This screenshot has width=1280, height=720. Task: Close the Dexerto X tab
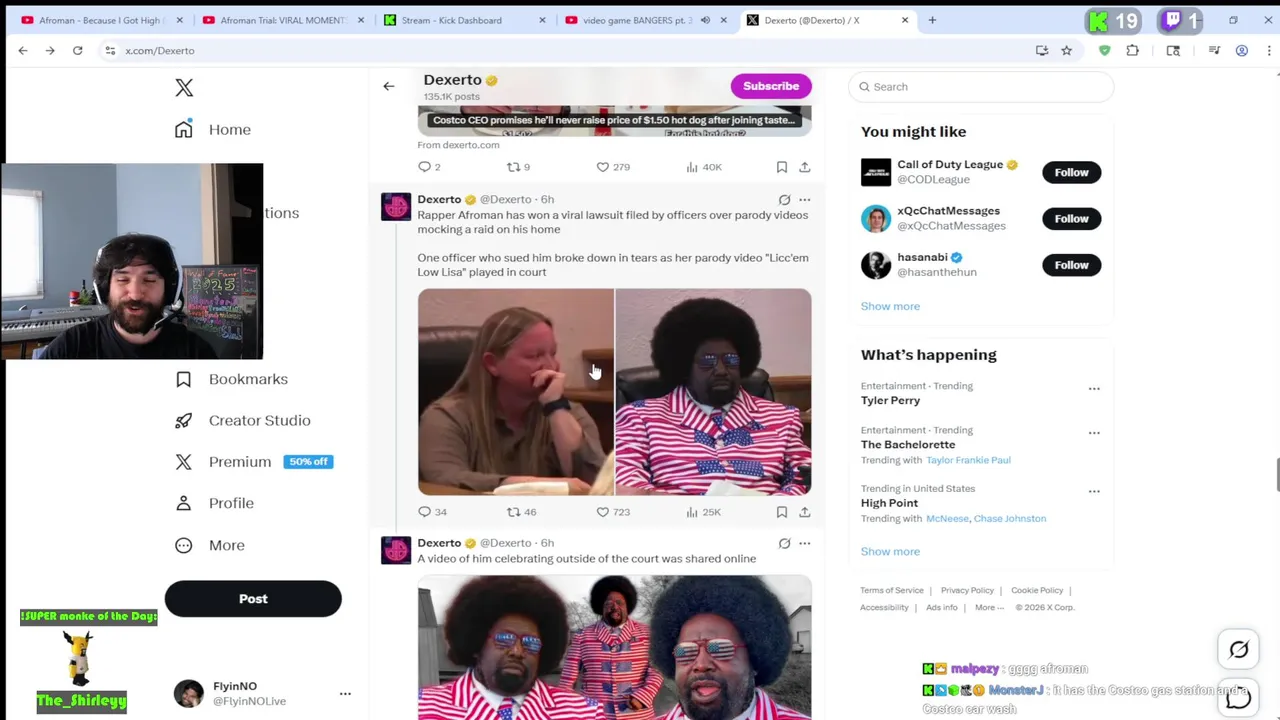(905, 20)
